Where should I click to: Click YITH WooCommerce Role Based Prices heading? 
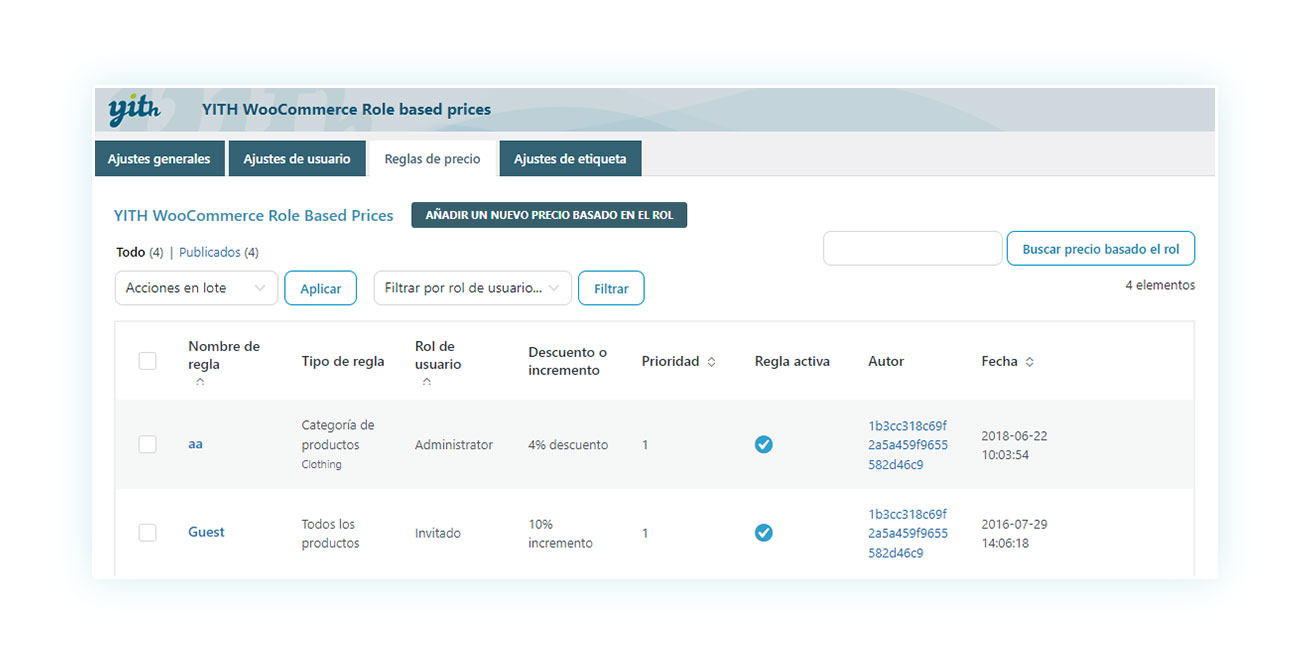254,215
